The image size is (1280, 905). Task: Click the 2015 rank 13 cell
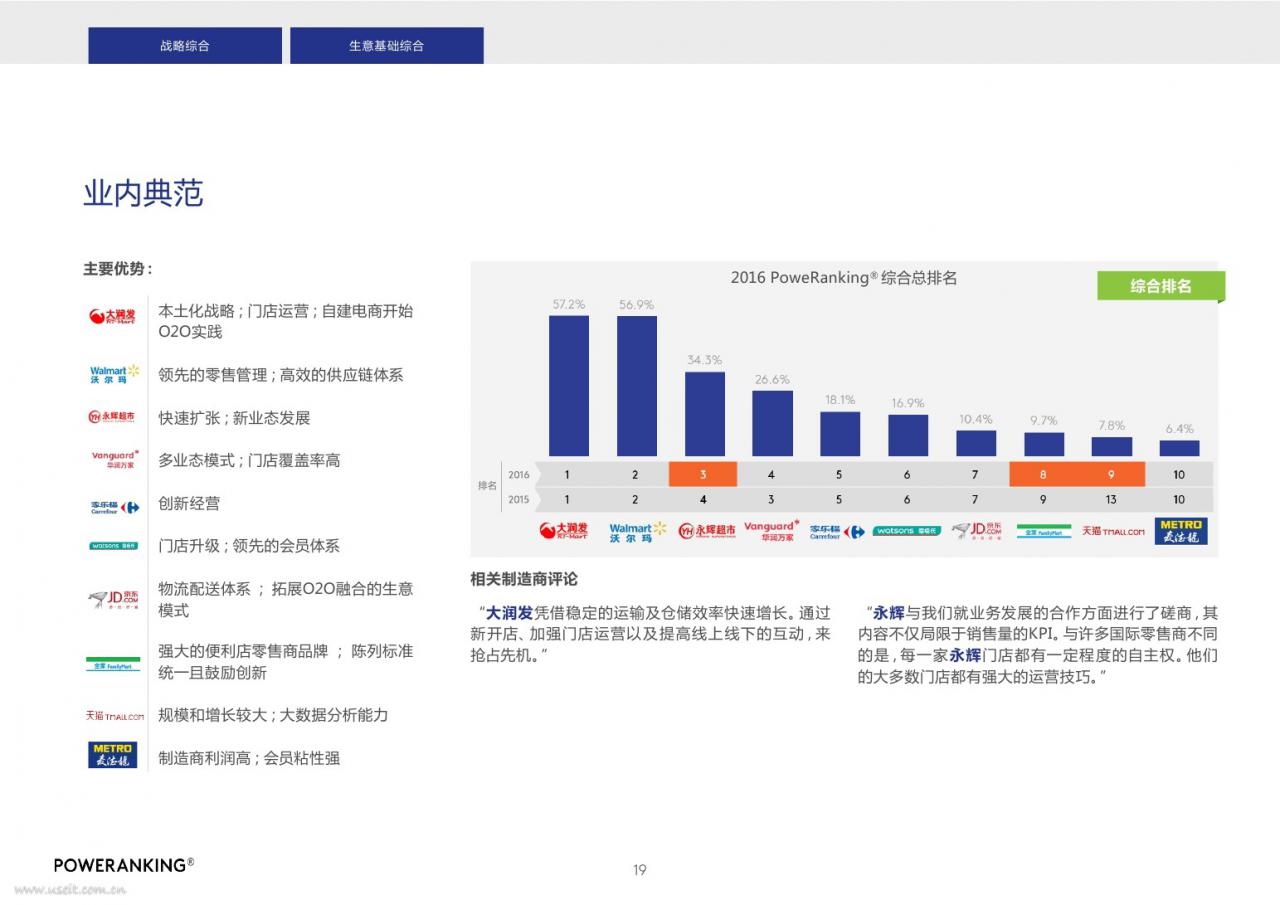[x=1111, y=499]
